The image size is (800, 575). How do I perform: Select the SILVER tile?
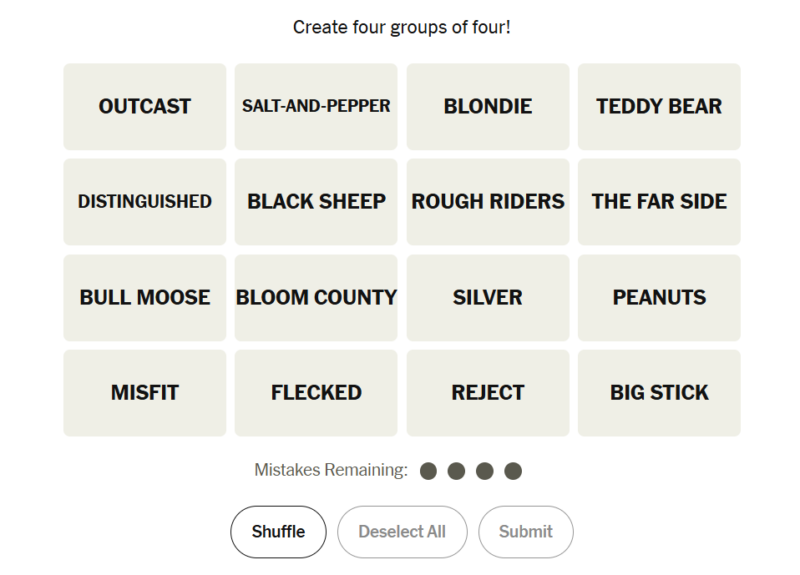click(488, 297)
